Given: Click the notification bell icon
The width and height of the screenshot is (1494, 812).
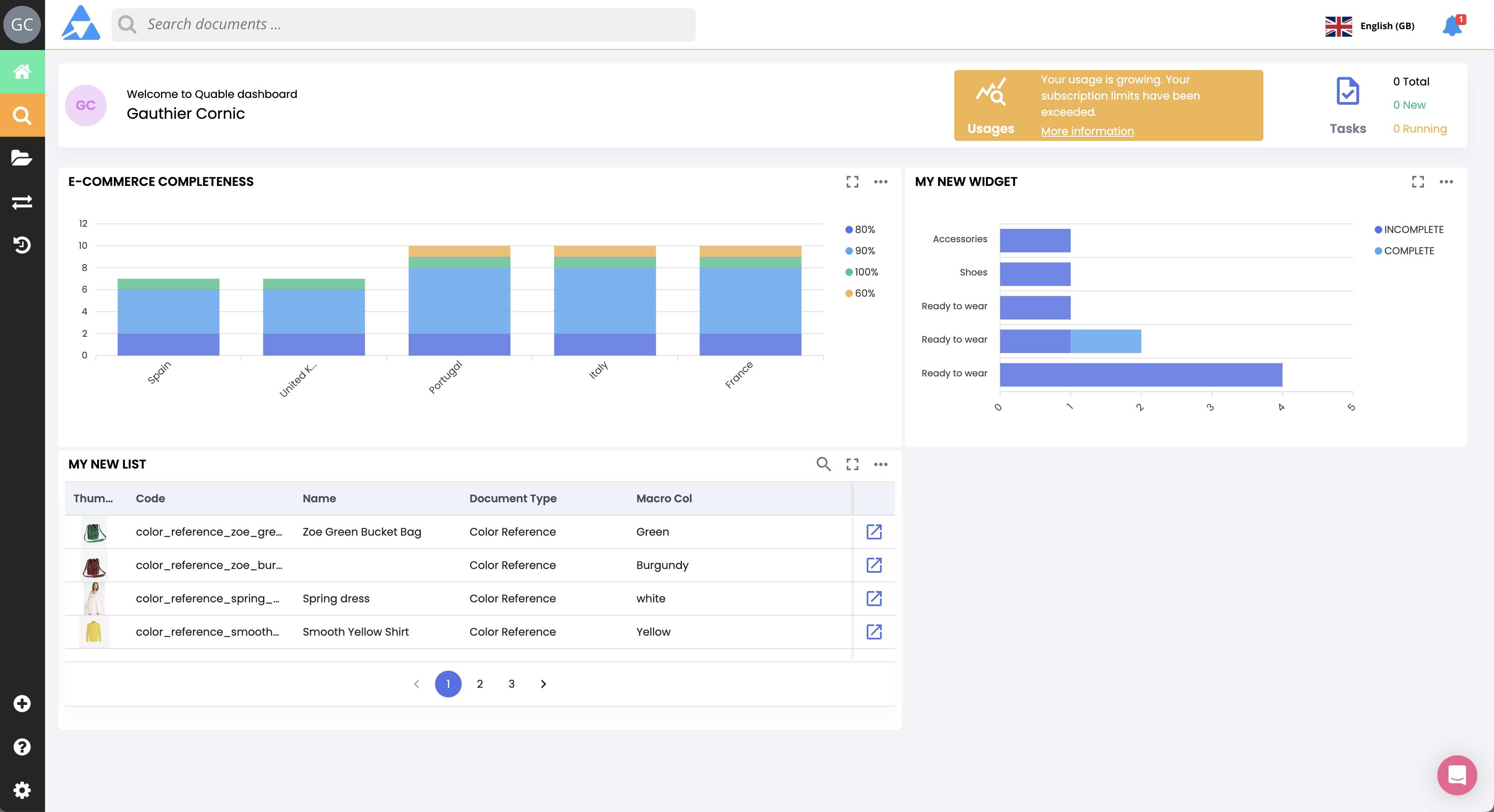Looking at the screenshot, I should (1452, 25).
